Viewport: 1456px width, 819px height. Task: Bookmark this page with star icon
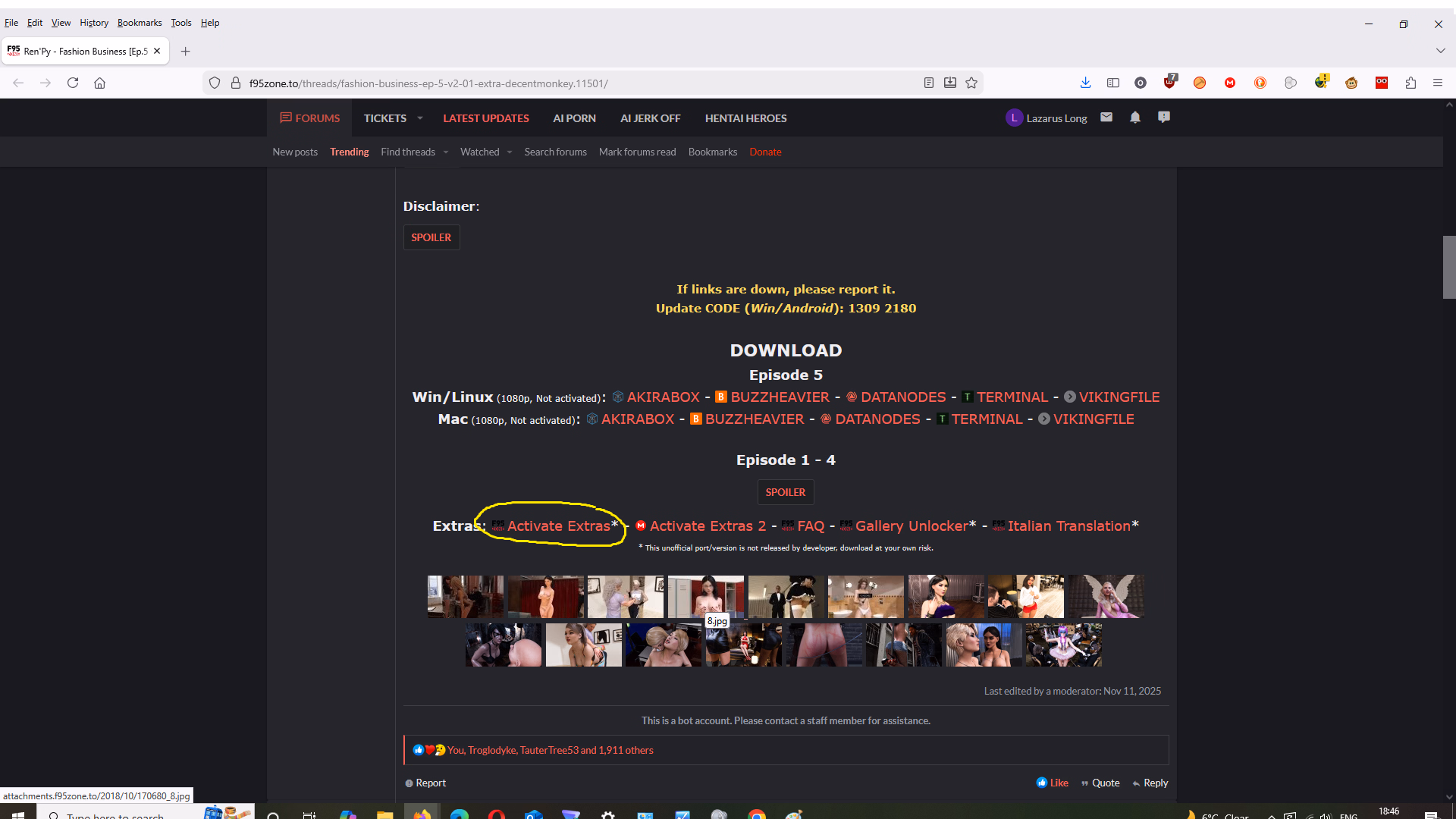[x=971, y=83]
